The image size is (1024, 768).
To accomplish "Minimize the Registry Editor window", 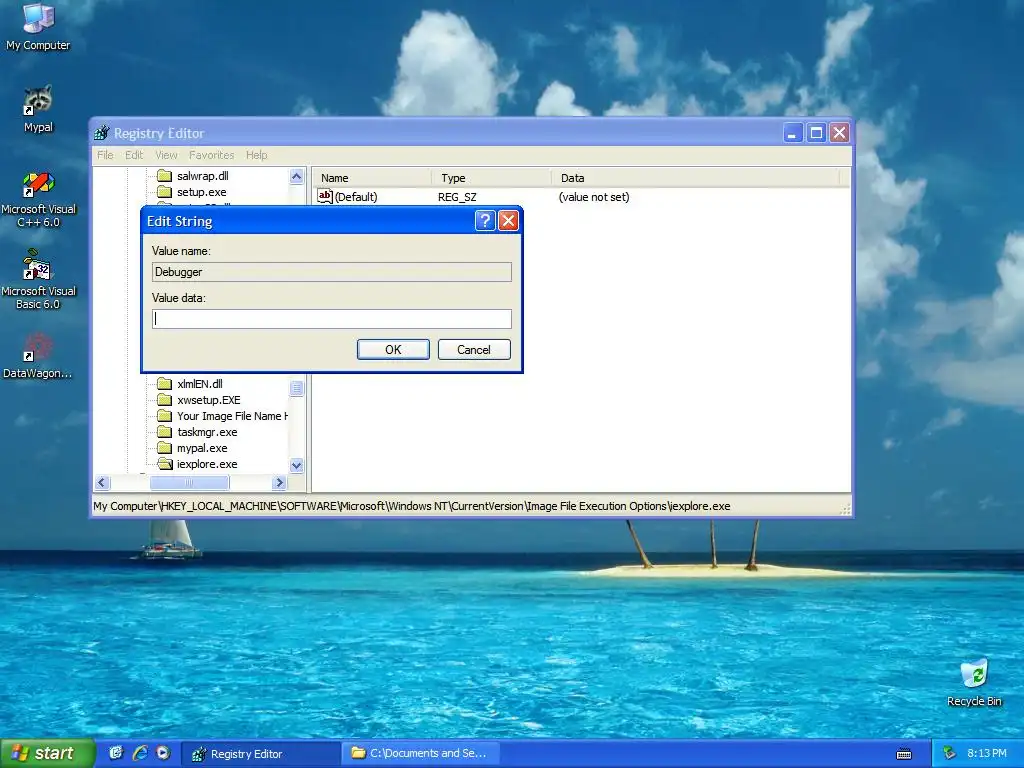I will (x=792, y=133).
